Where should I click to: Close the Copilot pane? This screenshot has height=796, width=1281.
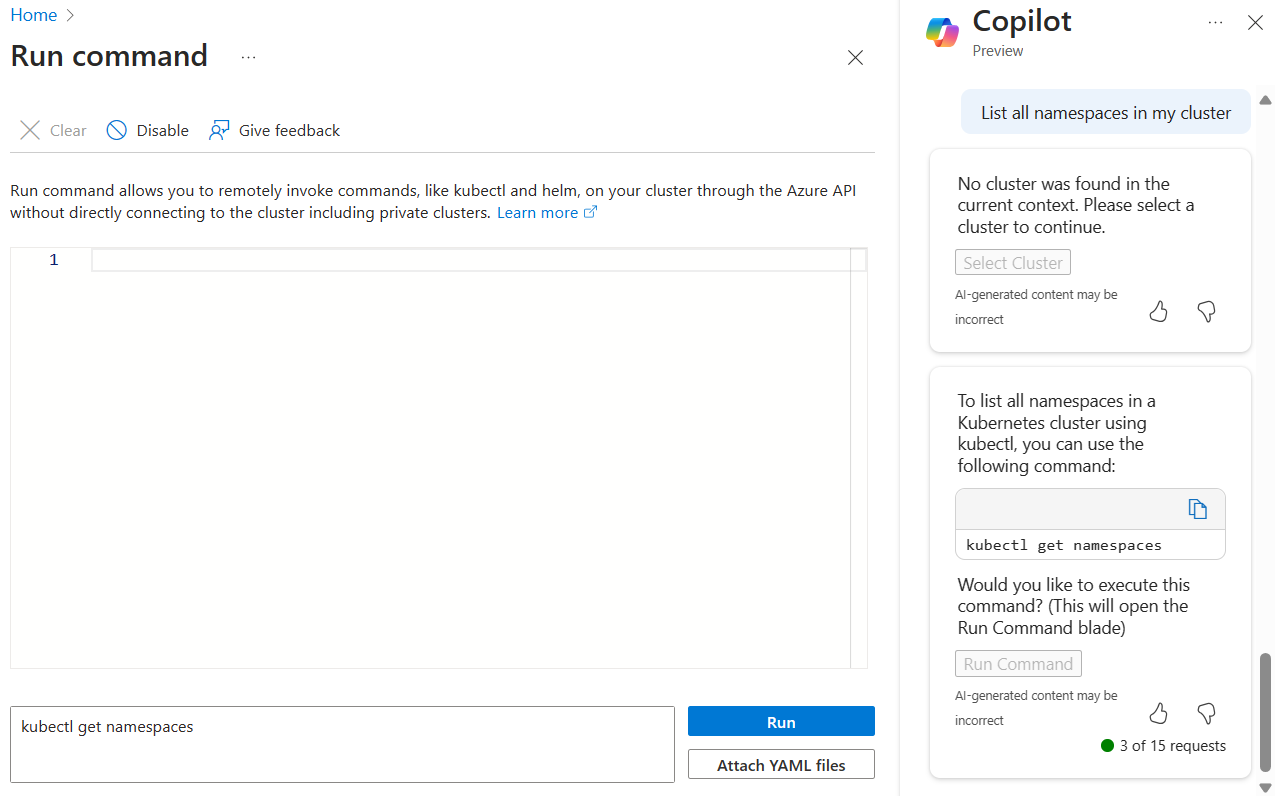1255,22
